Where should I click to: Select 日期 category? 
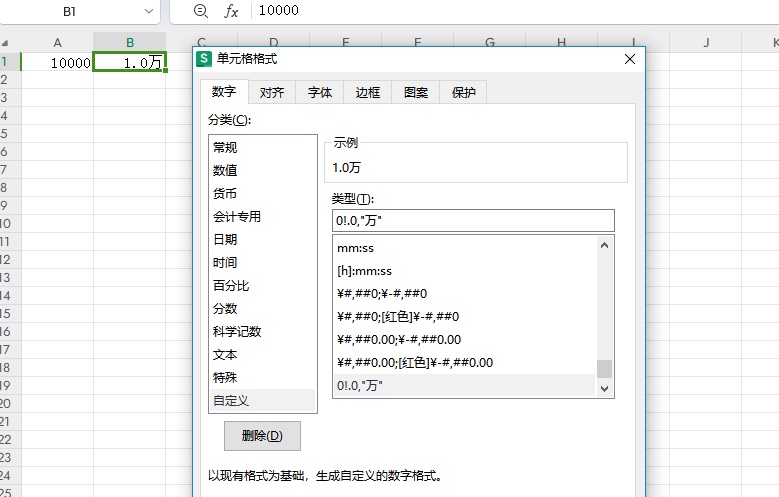pyautogui.click(x=262, y=240)
